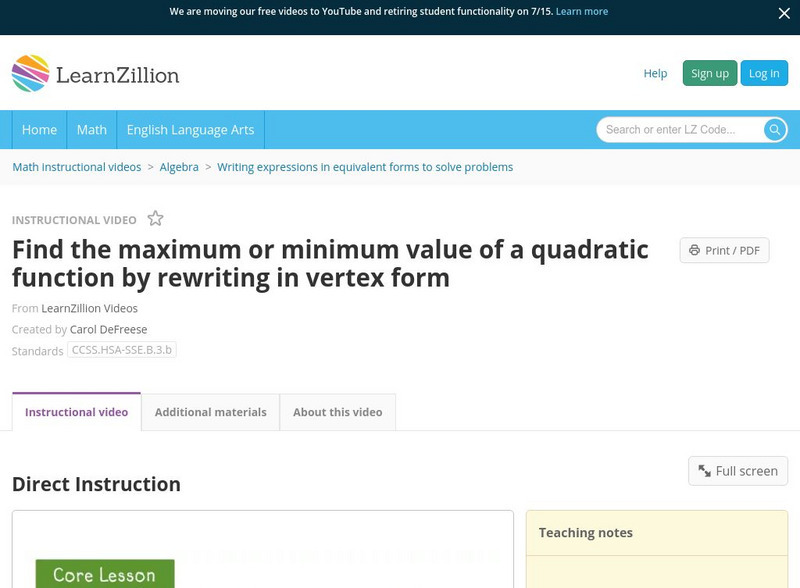
Task: Switch to the Additional materials tab
Action: (208, 411)
